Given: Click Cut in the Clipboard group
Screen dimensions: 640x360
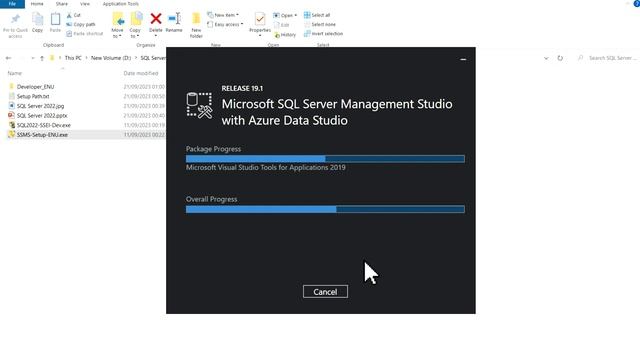Looking at the screenshot, I should coord(73,15).
